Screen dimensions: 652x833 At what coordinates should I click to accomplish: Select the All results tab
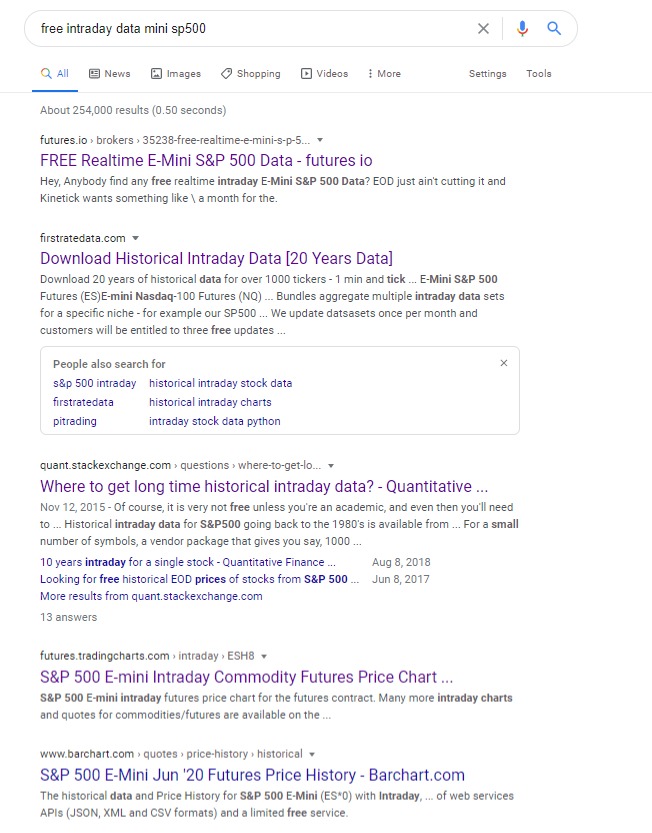[55, 73]
